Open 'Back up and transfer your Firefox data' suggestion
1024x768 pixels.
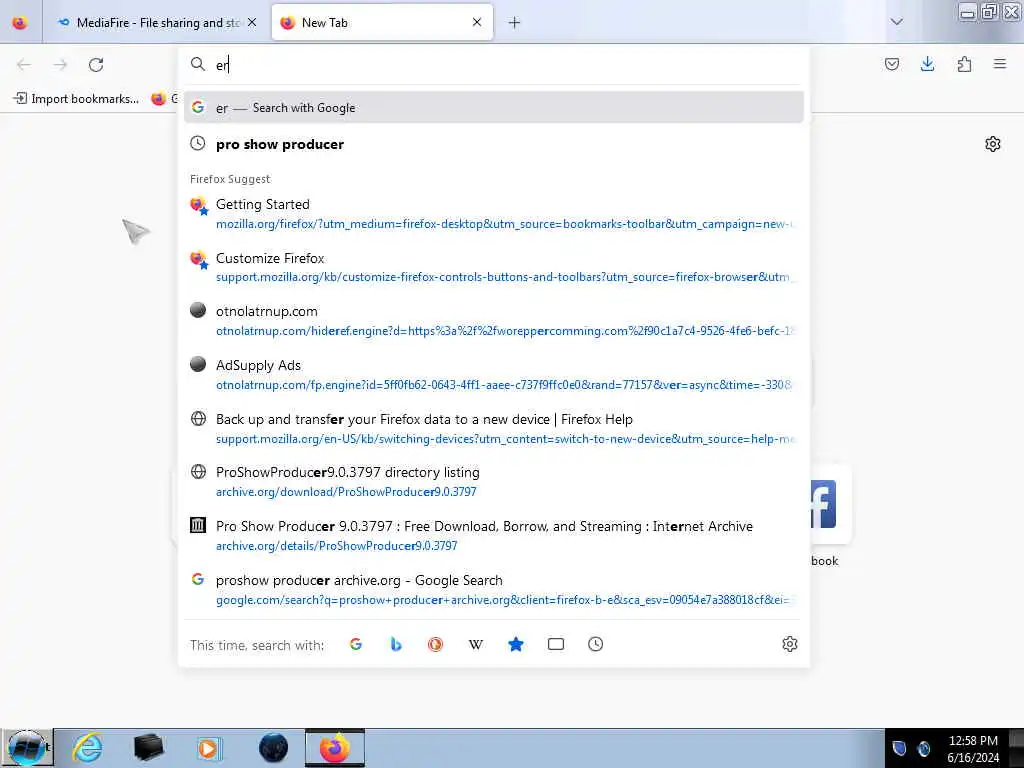click(494, 429)
